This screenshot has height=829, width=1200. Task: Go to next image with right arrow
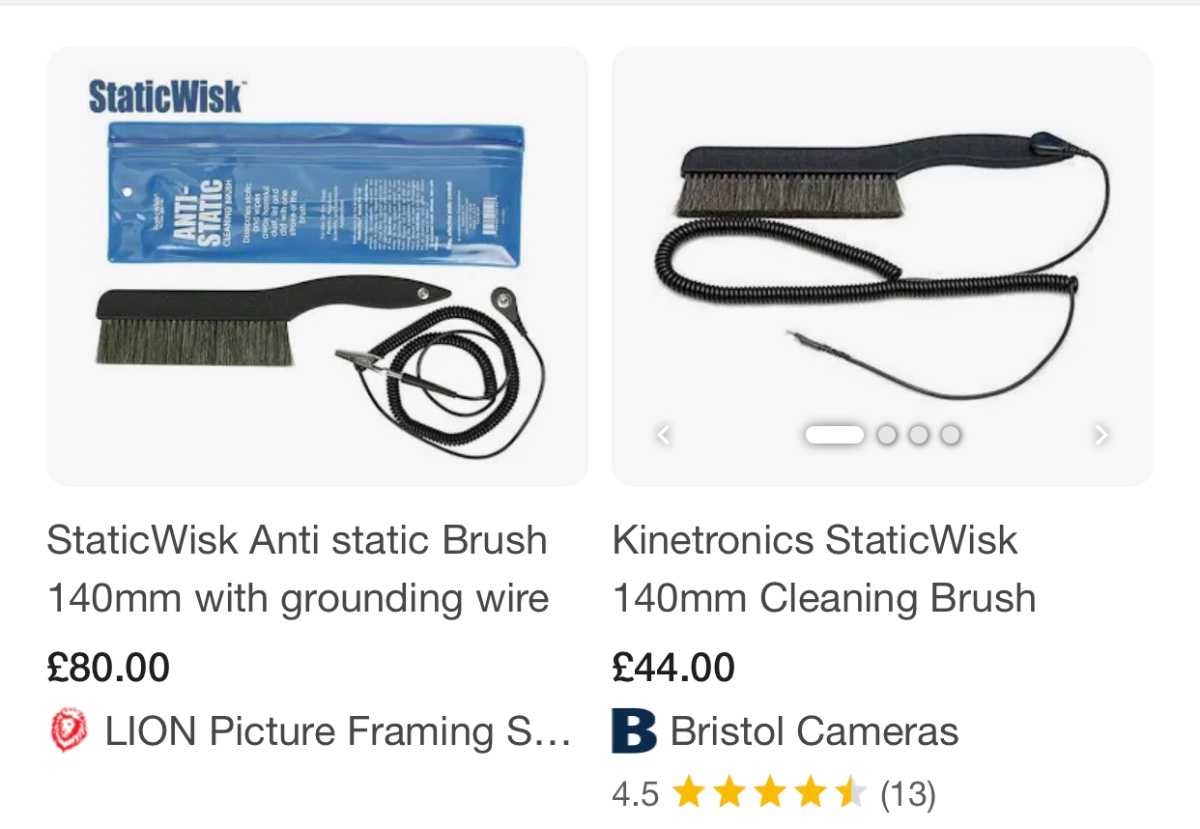tap(1101, 434)
